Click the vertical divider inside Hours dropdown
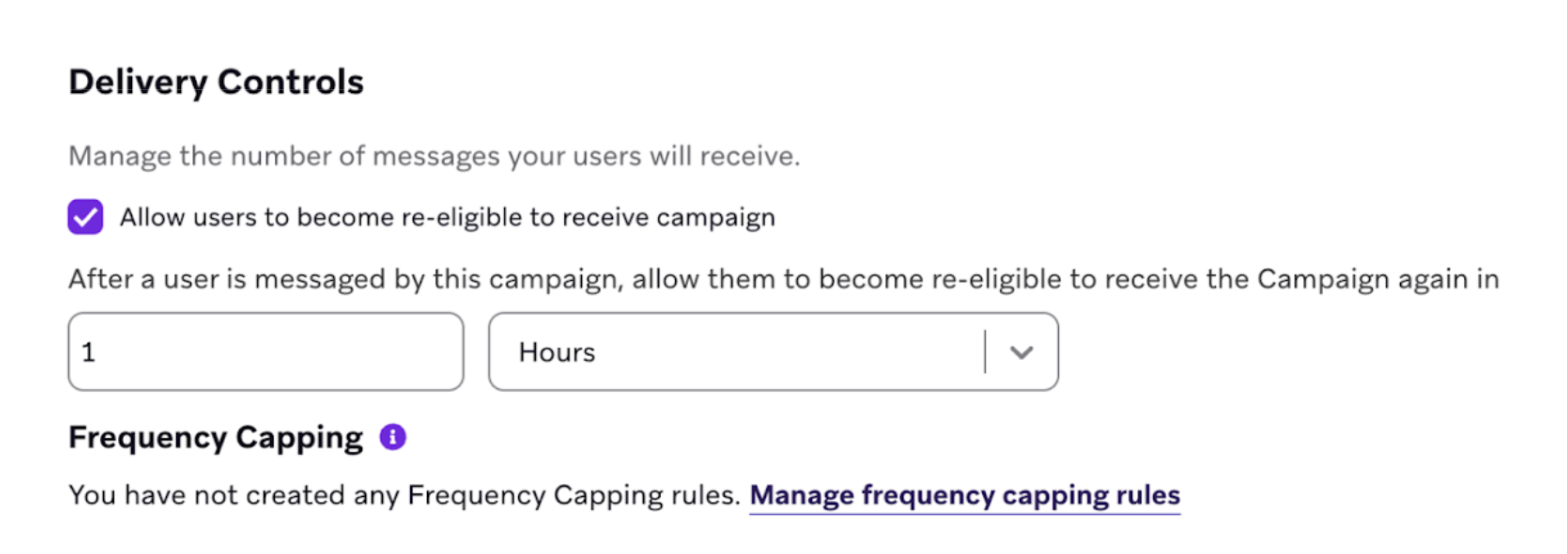Viewport: 1567px width, 554px height. pyautogui.click(x=986, y=352)
